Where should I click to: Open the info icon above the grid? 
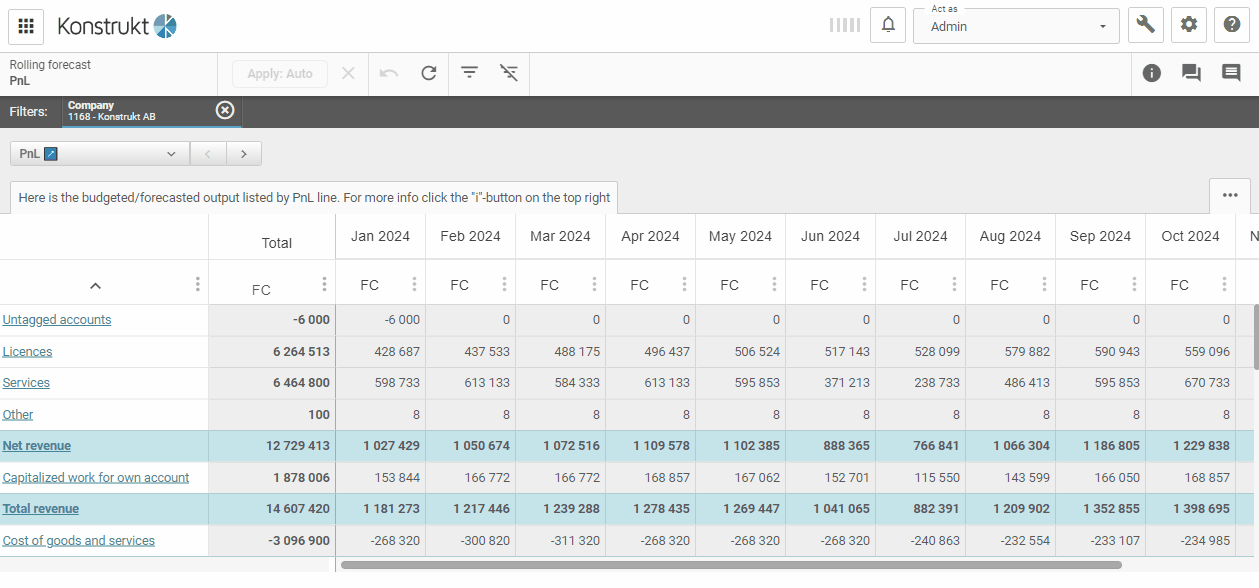(x=1151, y=72)
